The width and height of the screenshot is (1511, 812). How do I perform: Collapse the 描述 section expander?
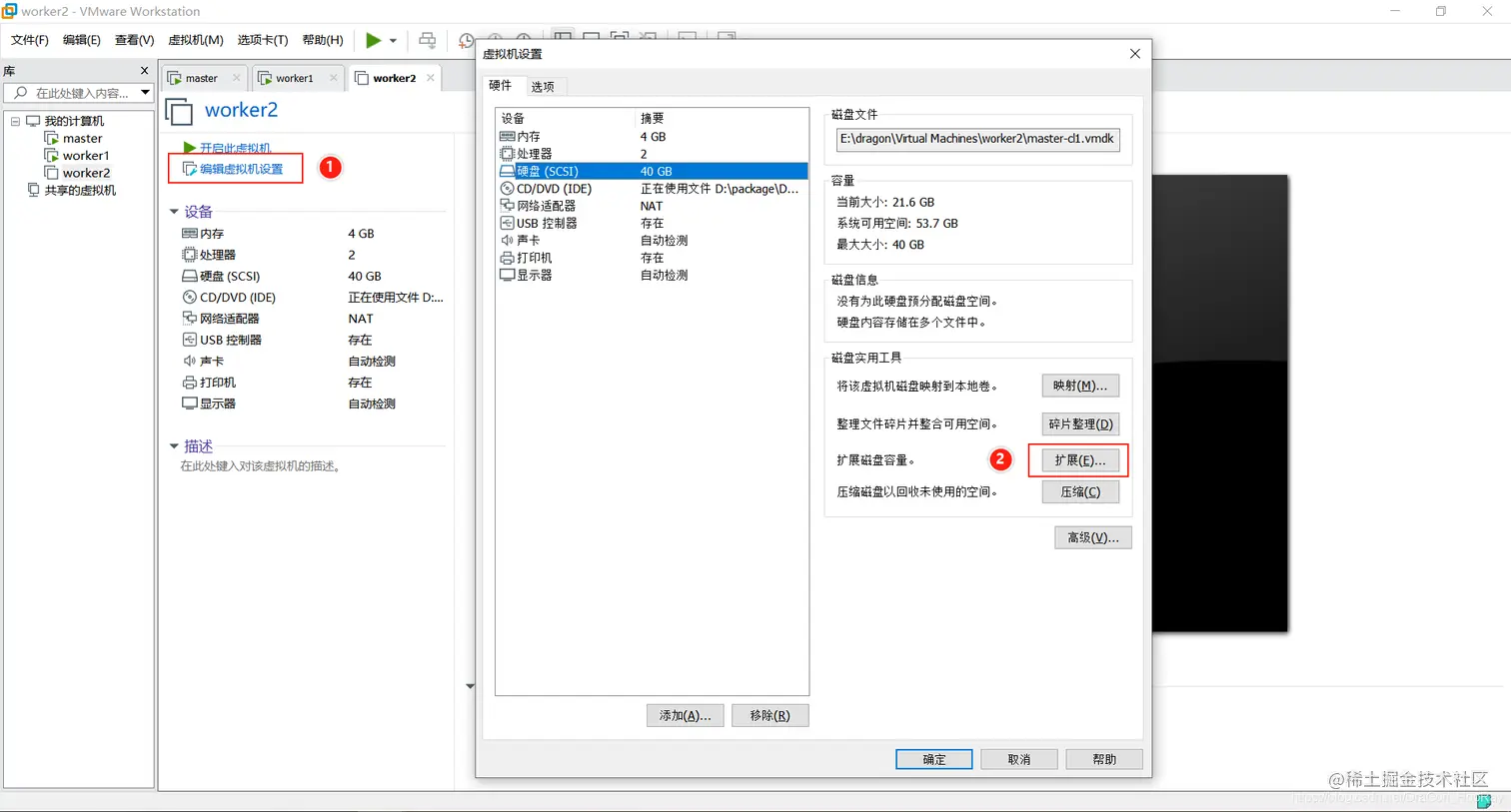click(174, 446)
